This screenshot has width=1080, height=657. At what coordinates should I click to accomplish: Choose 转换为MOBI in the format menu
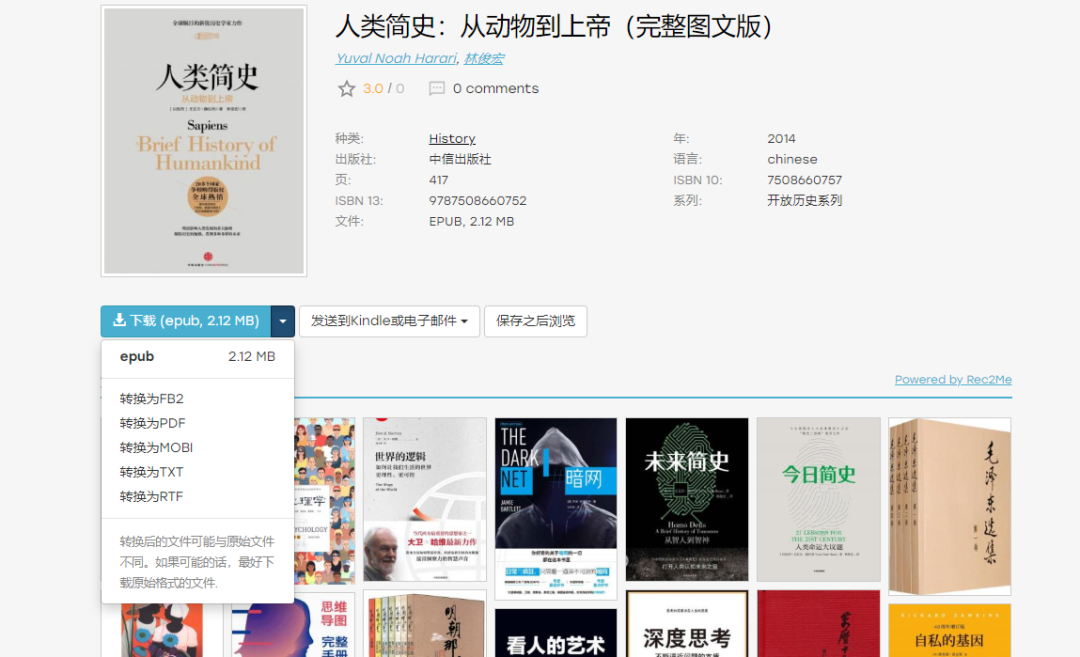click(x=156, y=448)
